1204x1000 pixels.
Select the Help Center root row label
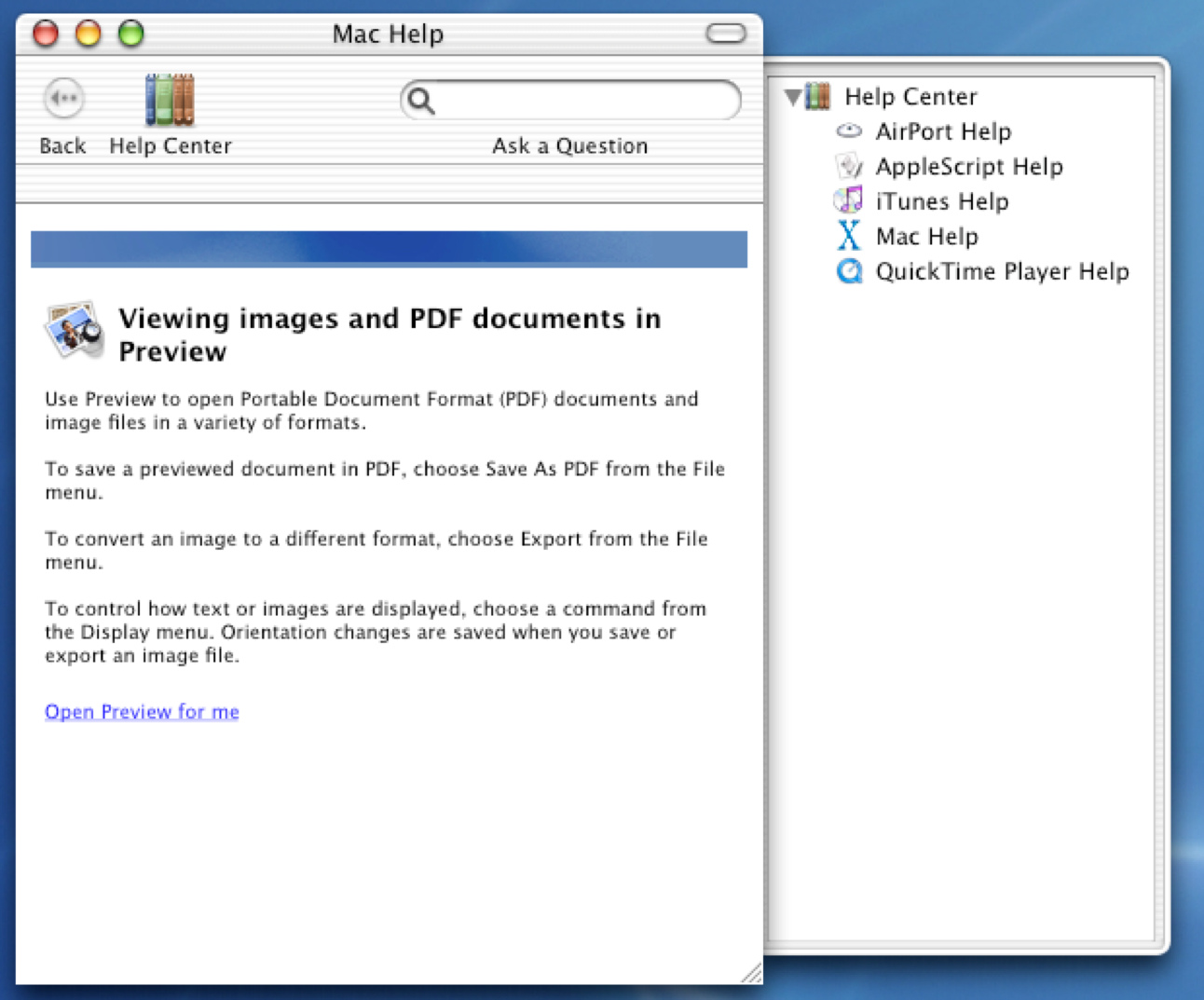(x=910, y=96)
